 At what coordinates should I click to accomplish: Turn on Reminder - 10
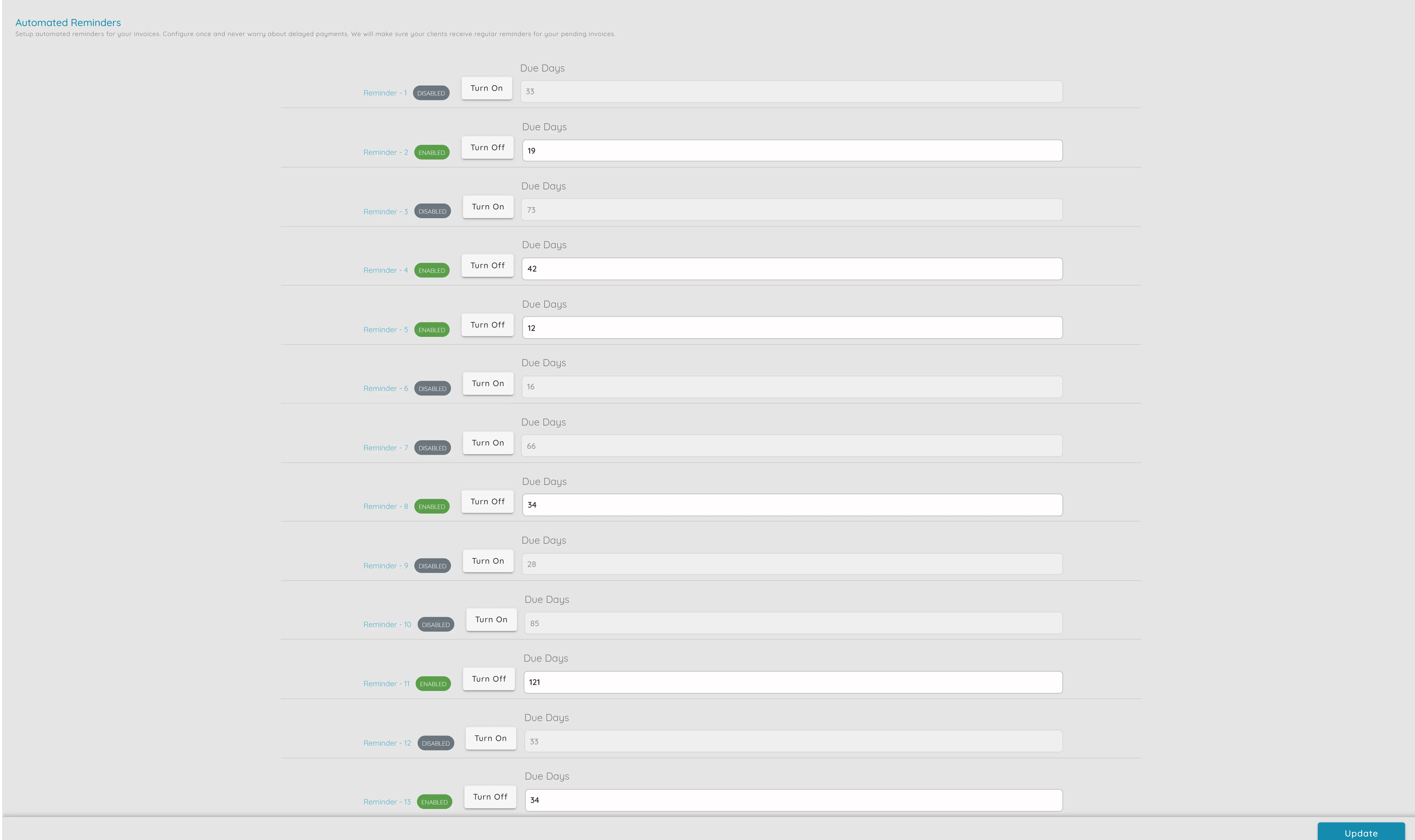[491, 619]
